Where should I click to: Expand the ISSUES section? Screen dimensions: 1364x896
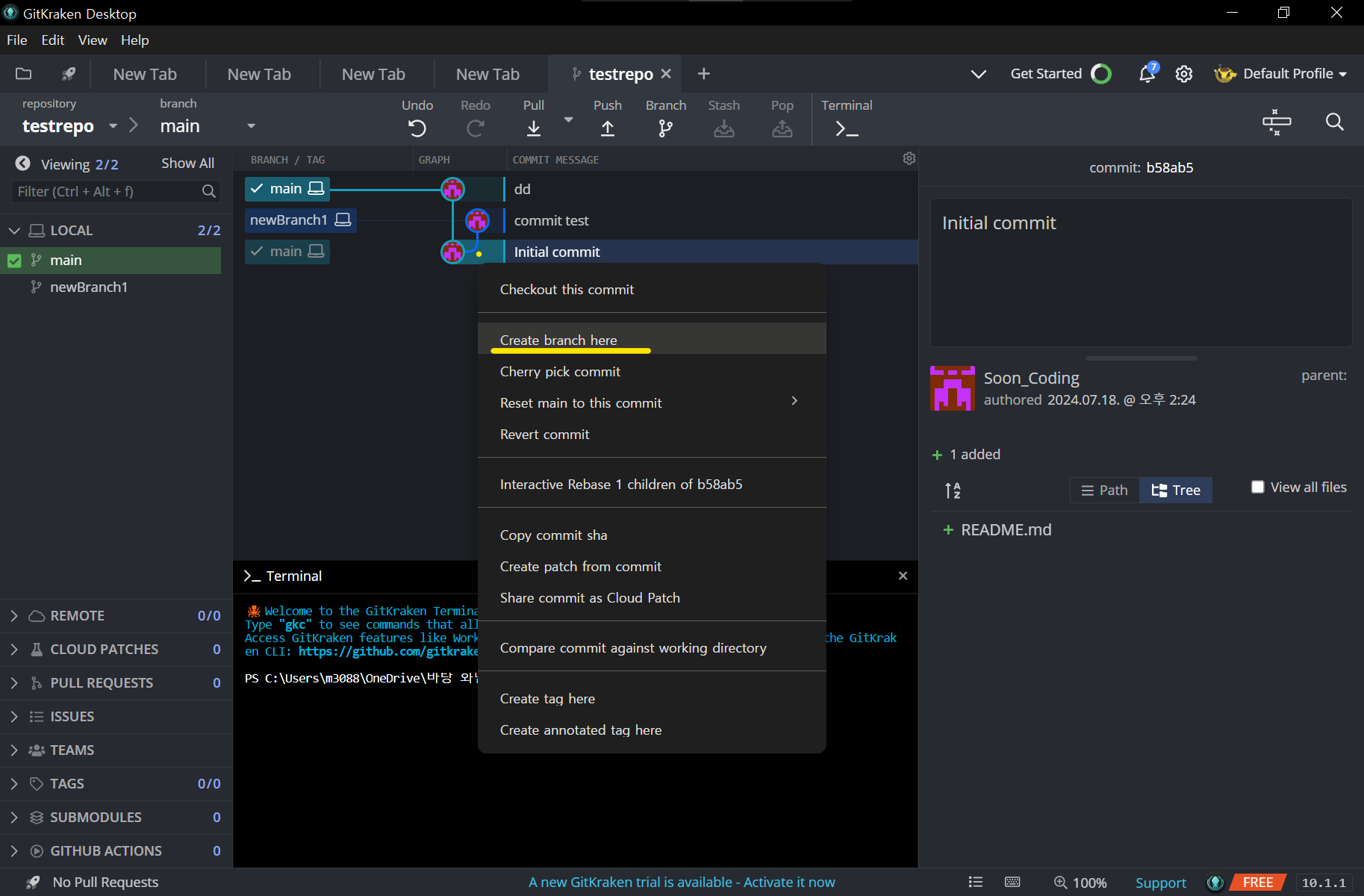(14, 717)
